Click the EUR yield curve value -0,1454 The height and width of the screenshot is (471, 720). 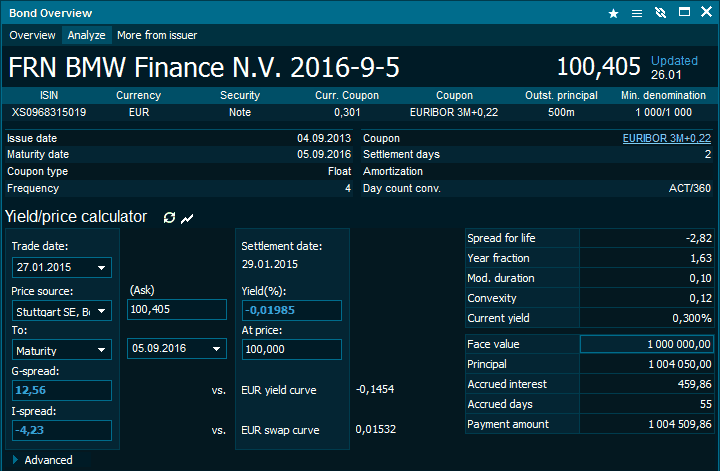(375, 389)
